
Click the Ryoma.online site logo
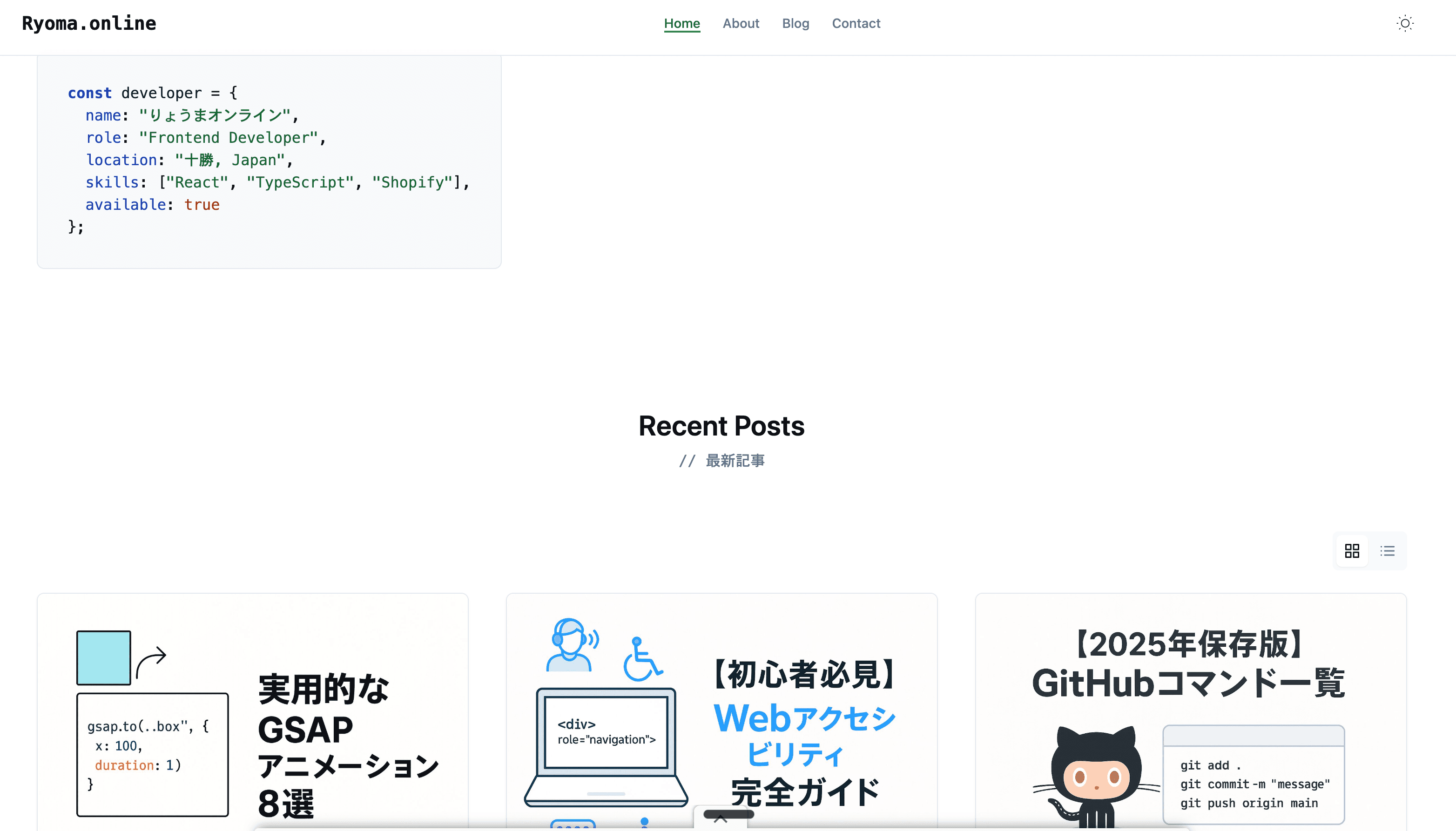coord(89,23)
